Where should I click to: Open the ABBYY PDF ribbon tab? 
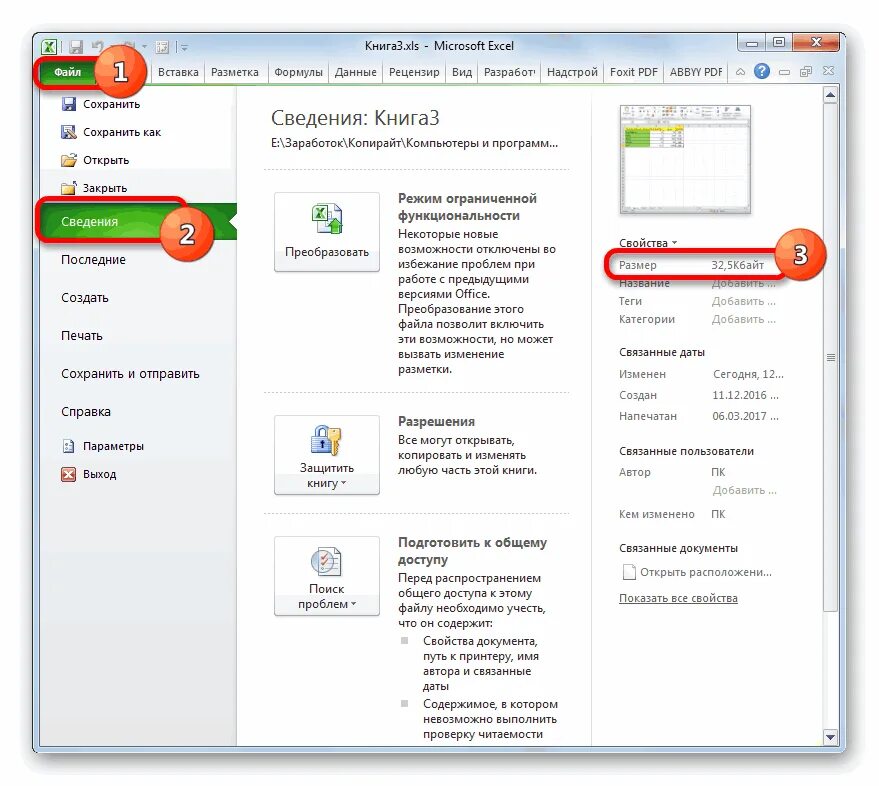pos(696,72)
